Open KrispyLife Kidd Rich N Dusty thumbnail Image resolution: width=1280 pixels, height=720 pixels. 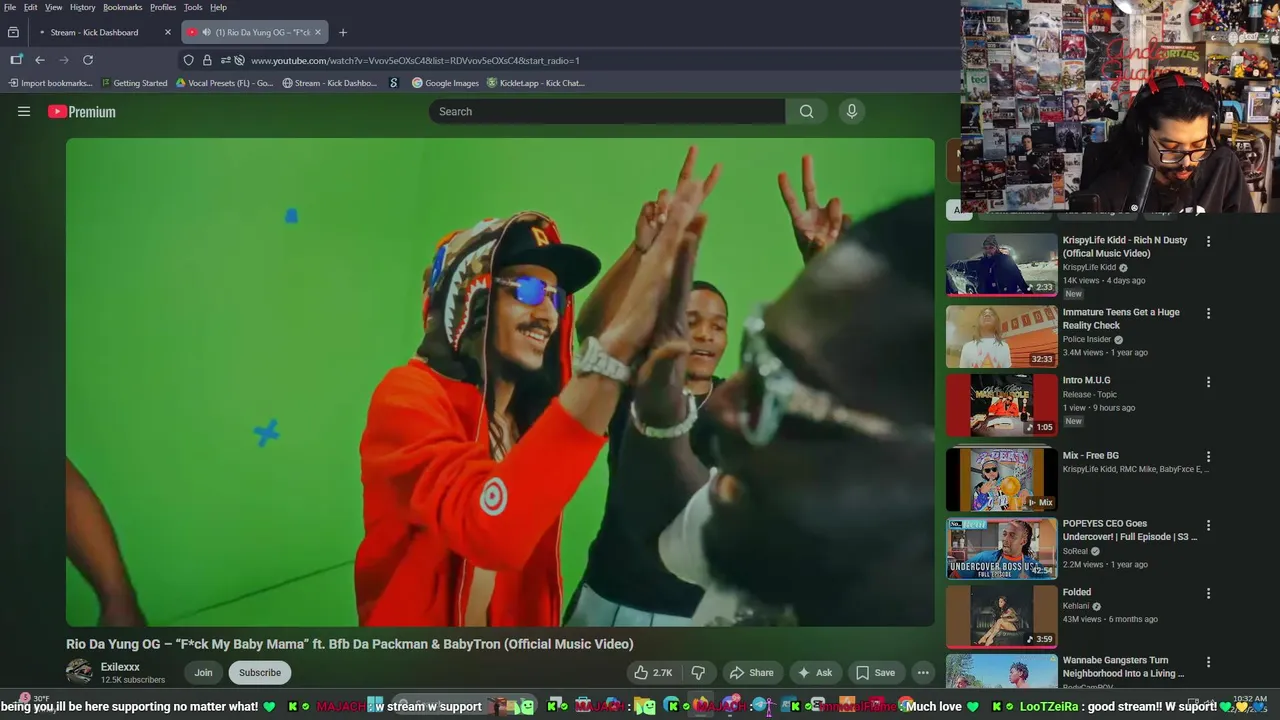(x=1002, y=265)
